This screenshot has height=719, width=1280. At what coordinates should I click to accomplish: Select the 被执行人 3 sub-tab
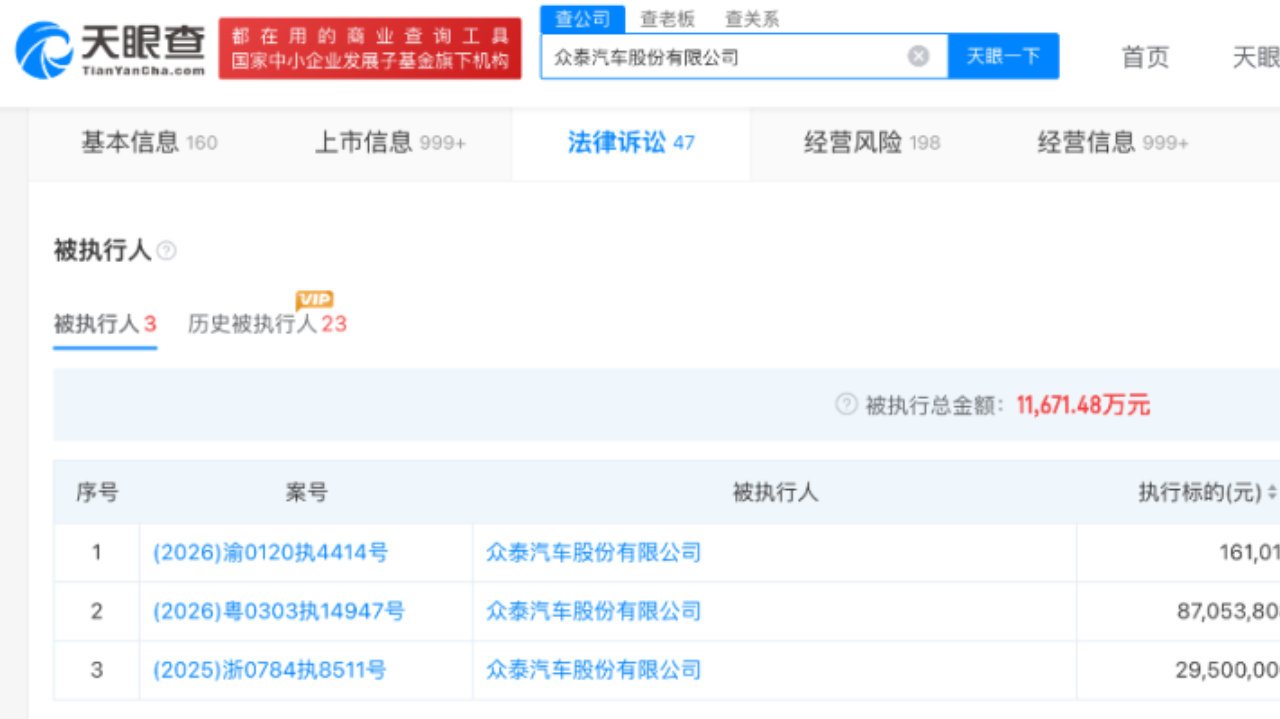pos(105,324)
